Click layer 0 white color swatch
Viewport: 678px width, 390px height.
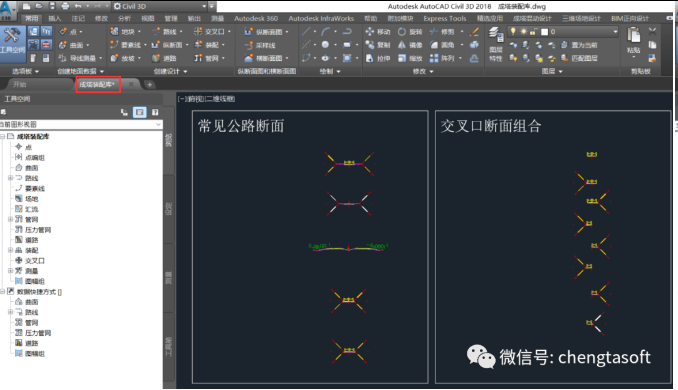pyautogui.click(x=544, y=32)
